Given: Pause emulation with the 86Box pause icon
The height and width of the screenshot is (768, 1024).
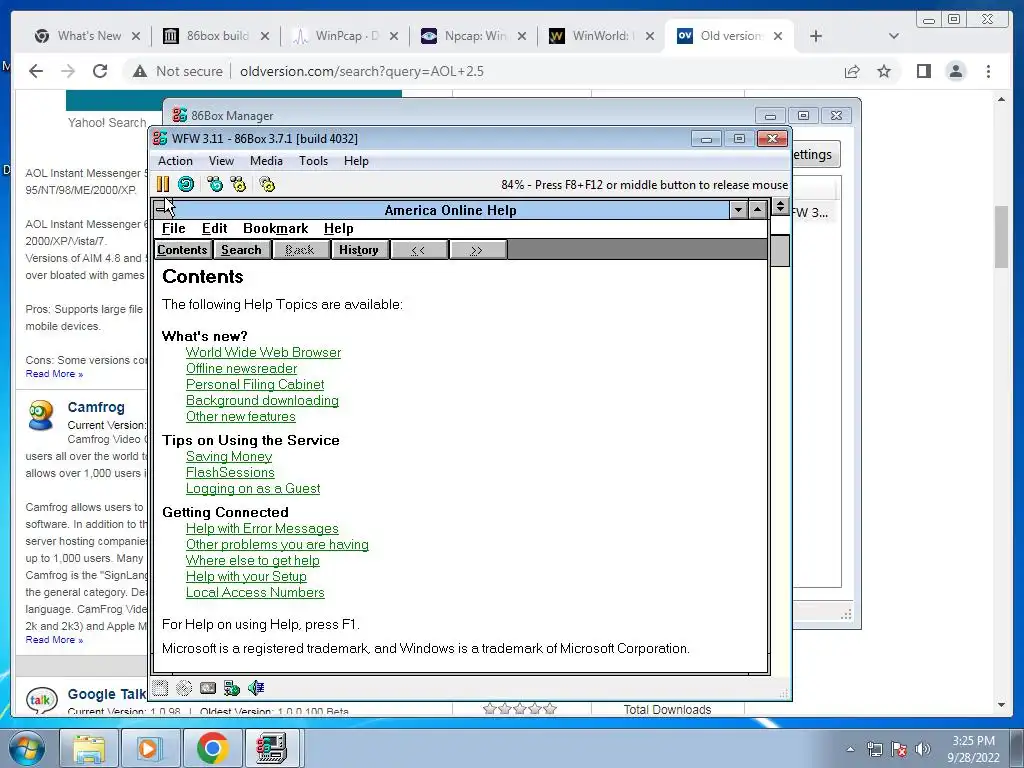Looking at the screenshot, I should coord(163,184).
